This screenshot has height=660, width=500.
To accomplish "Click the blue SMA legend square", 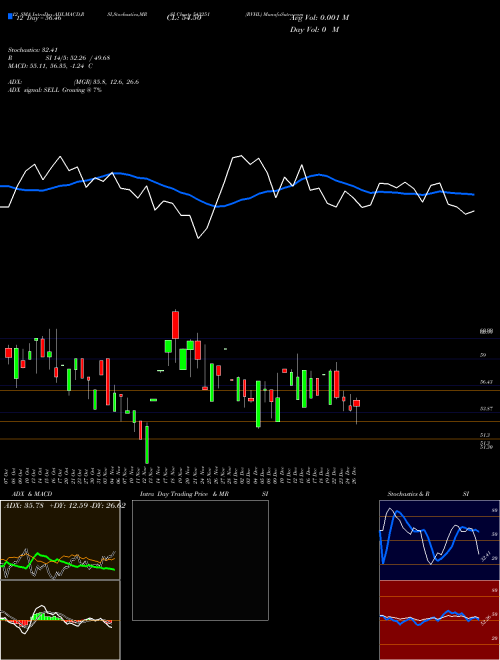I will click(x=10, y=16).
